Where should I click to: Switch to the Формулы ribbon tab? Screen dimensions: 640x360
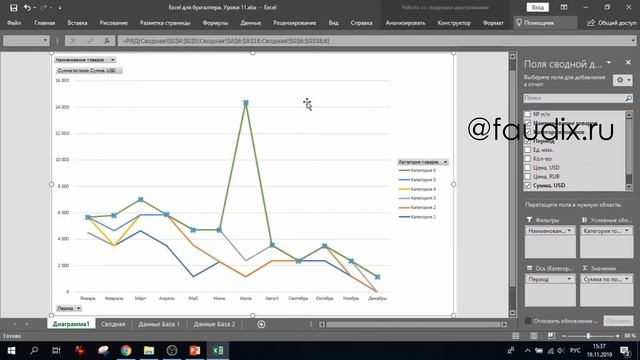click(x=215, y=23)
